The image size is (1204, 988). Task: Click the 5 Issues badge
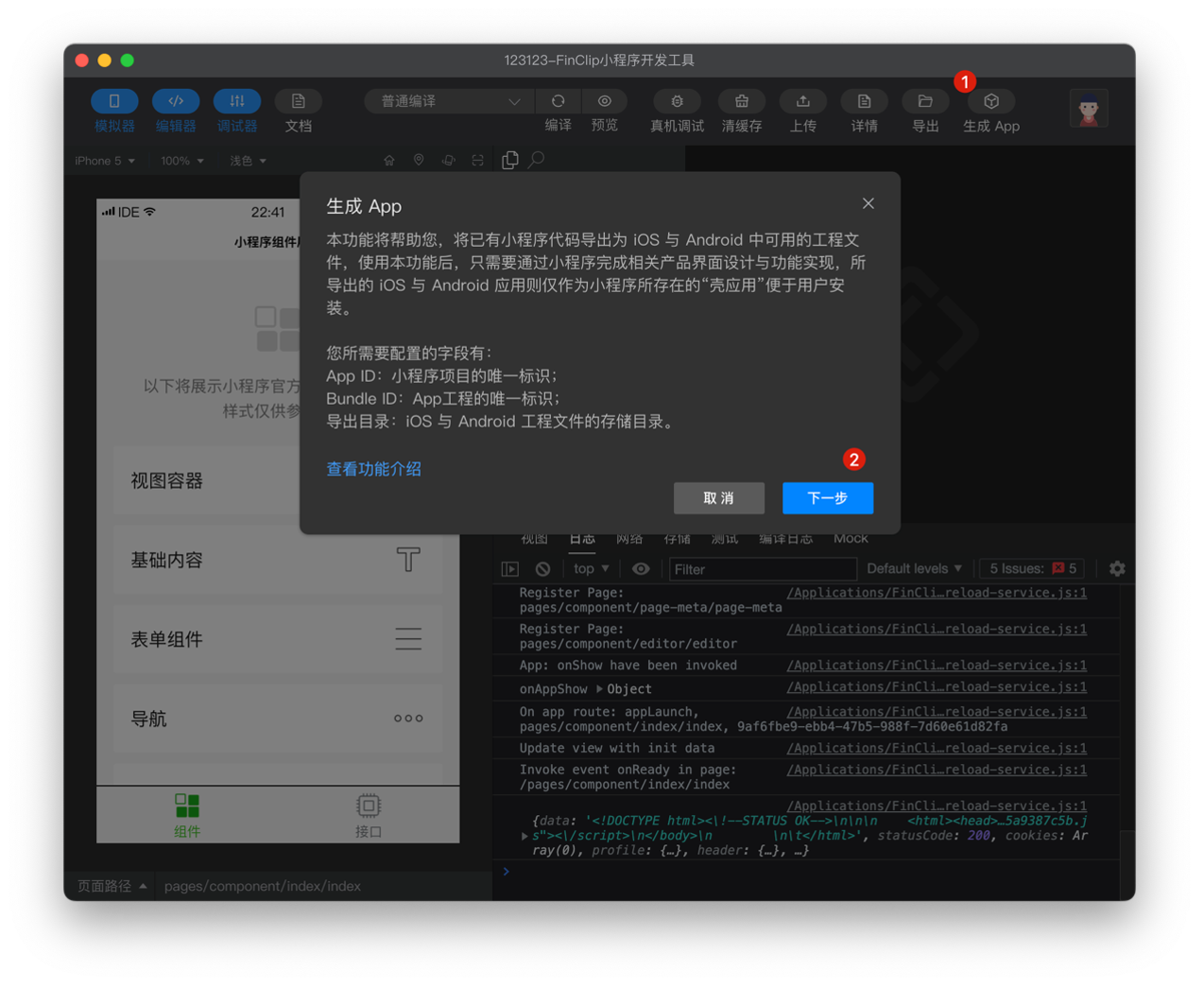tap(1032, 569)
